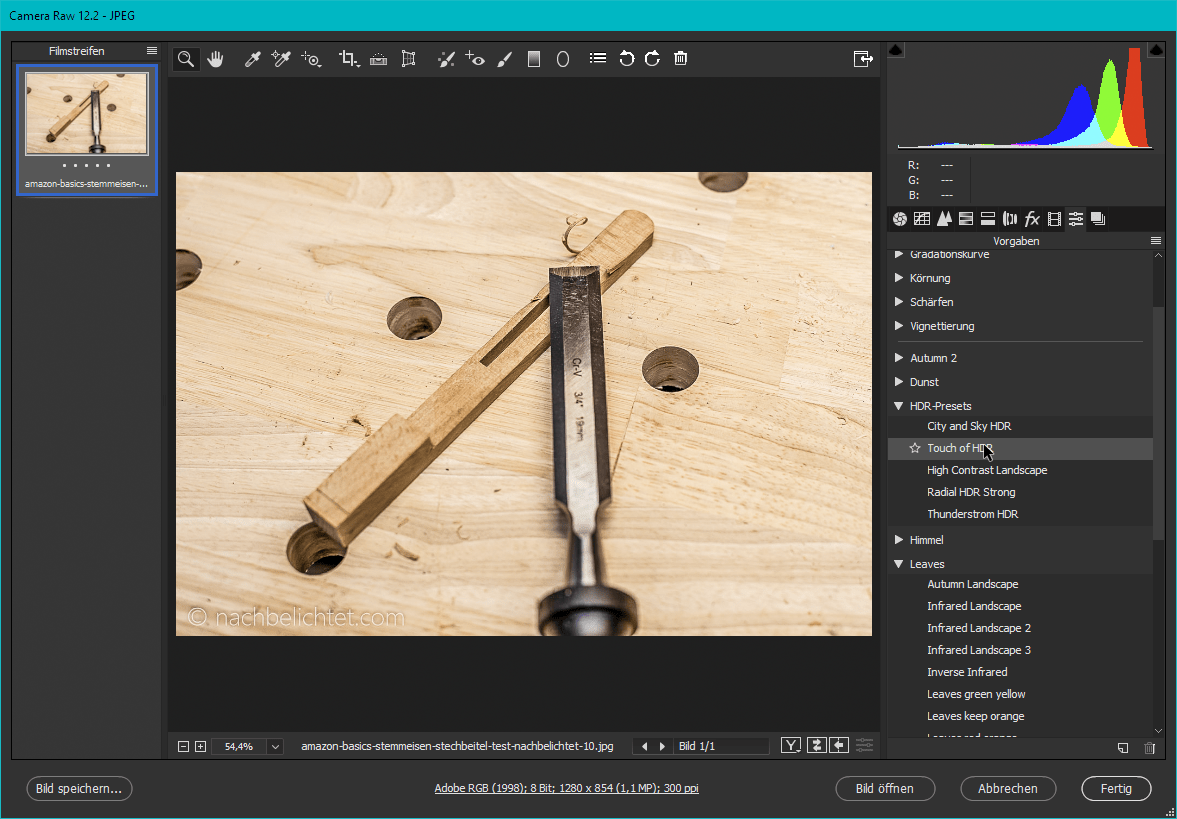Select the Straighten tool
1177x819 pixels.
pos(378,59)
